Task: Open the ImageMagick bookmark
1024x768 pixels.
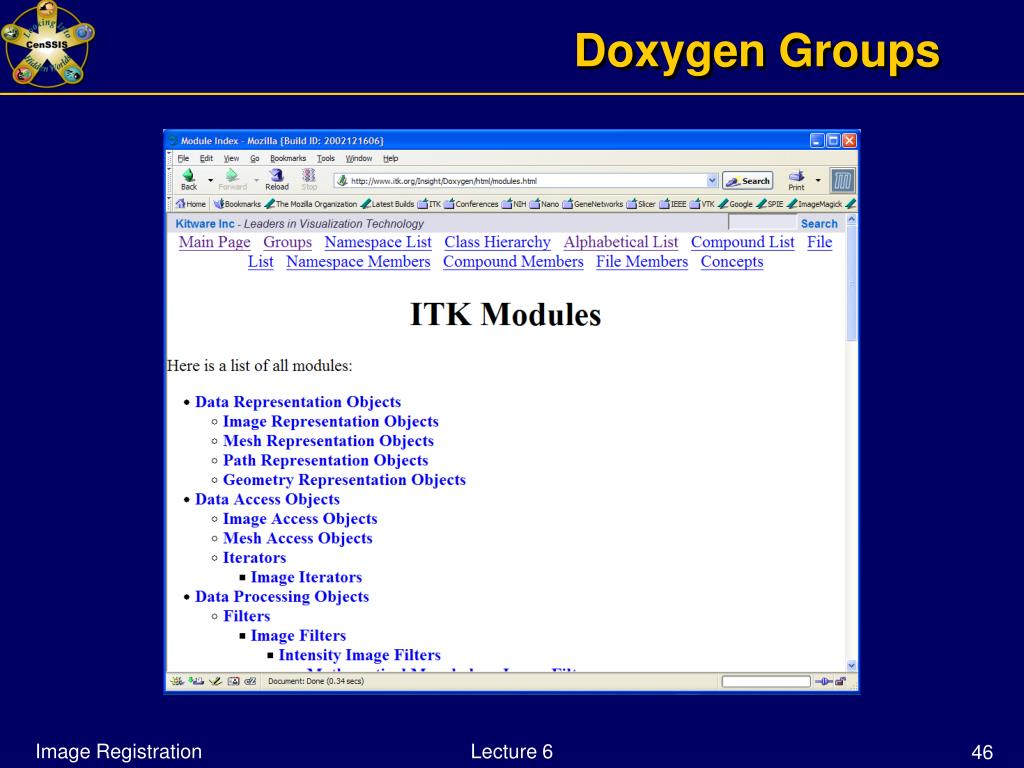Action: pos(814,204)
